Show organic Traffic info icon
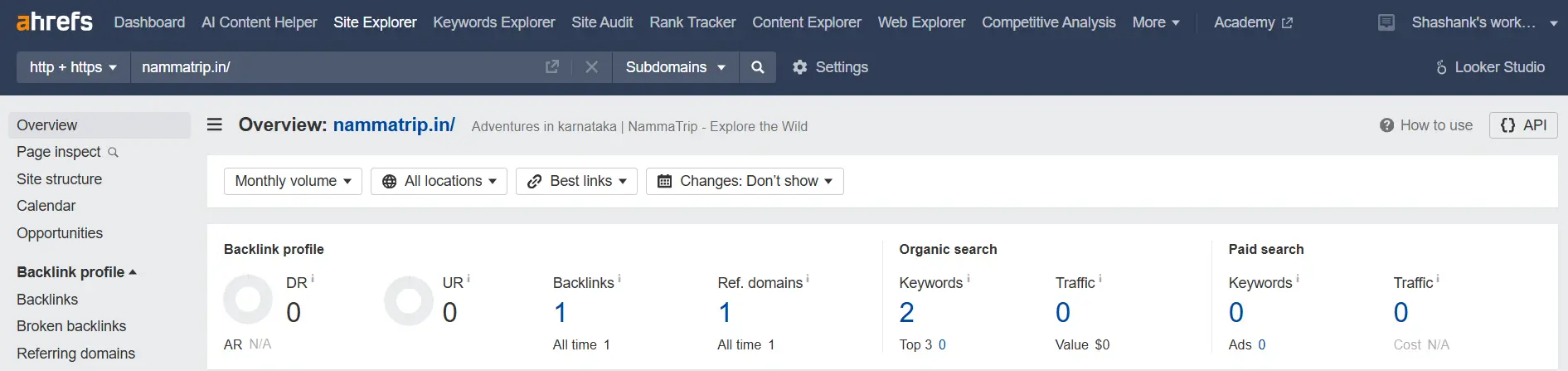1568x371 pixels. 1100,279
